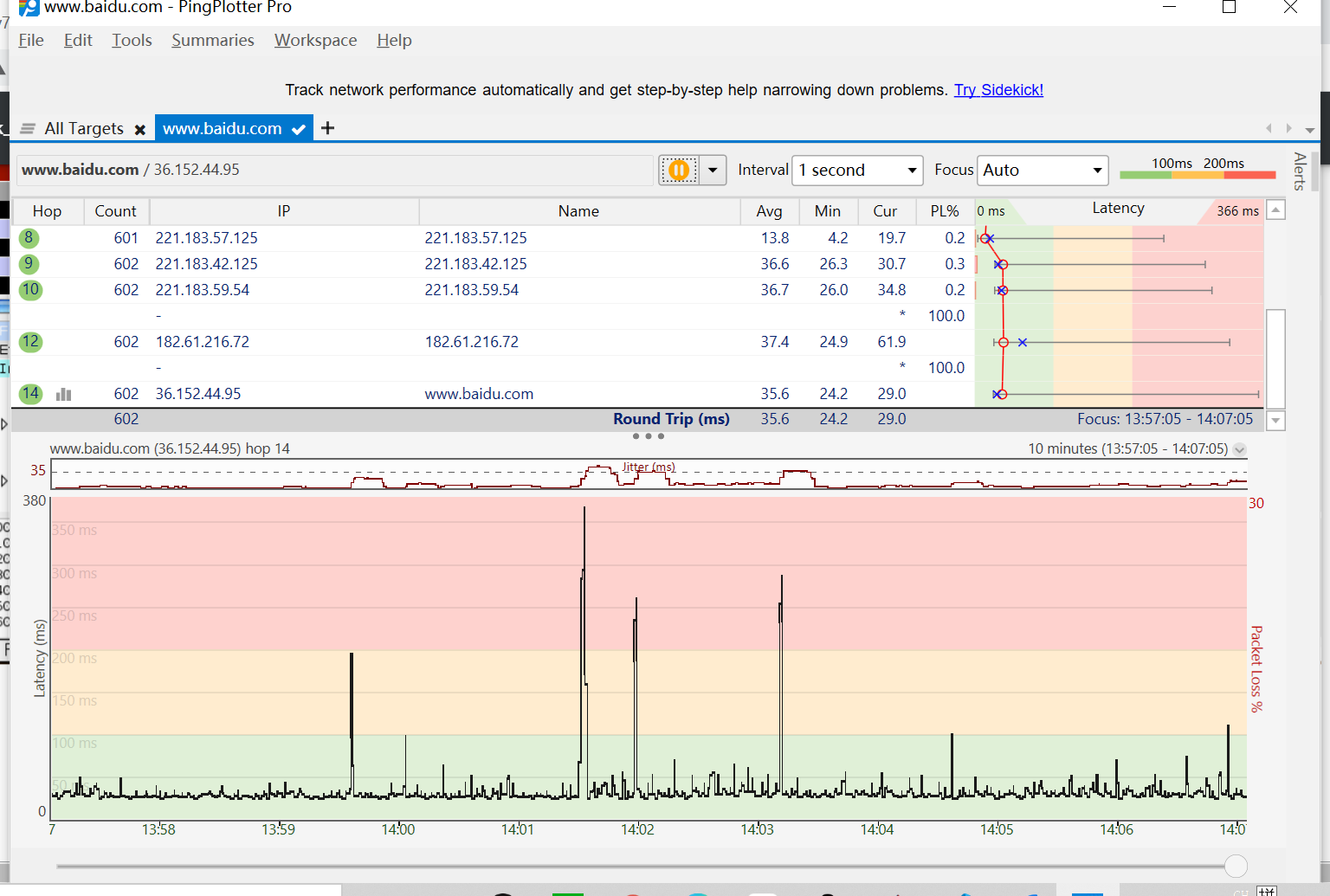The image size is (1330, 896).
Task: Add a new target with the plus icon
Action: point(327,127)
